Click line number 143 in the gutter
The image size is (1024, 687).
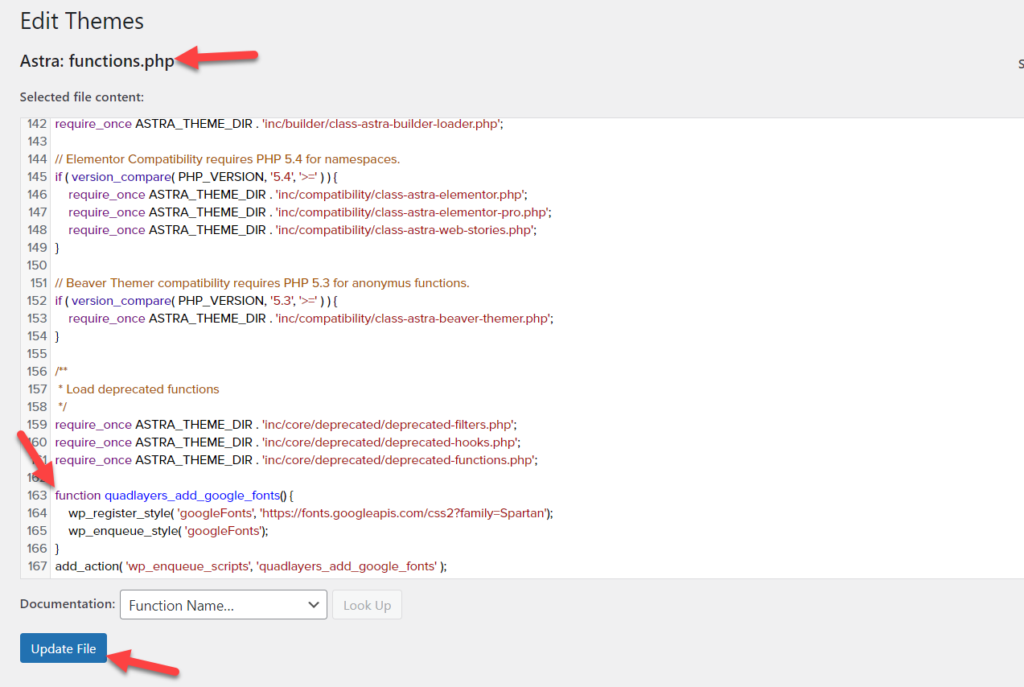pyautogui.click(x=37, y=141)
